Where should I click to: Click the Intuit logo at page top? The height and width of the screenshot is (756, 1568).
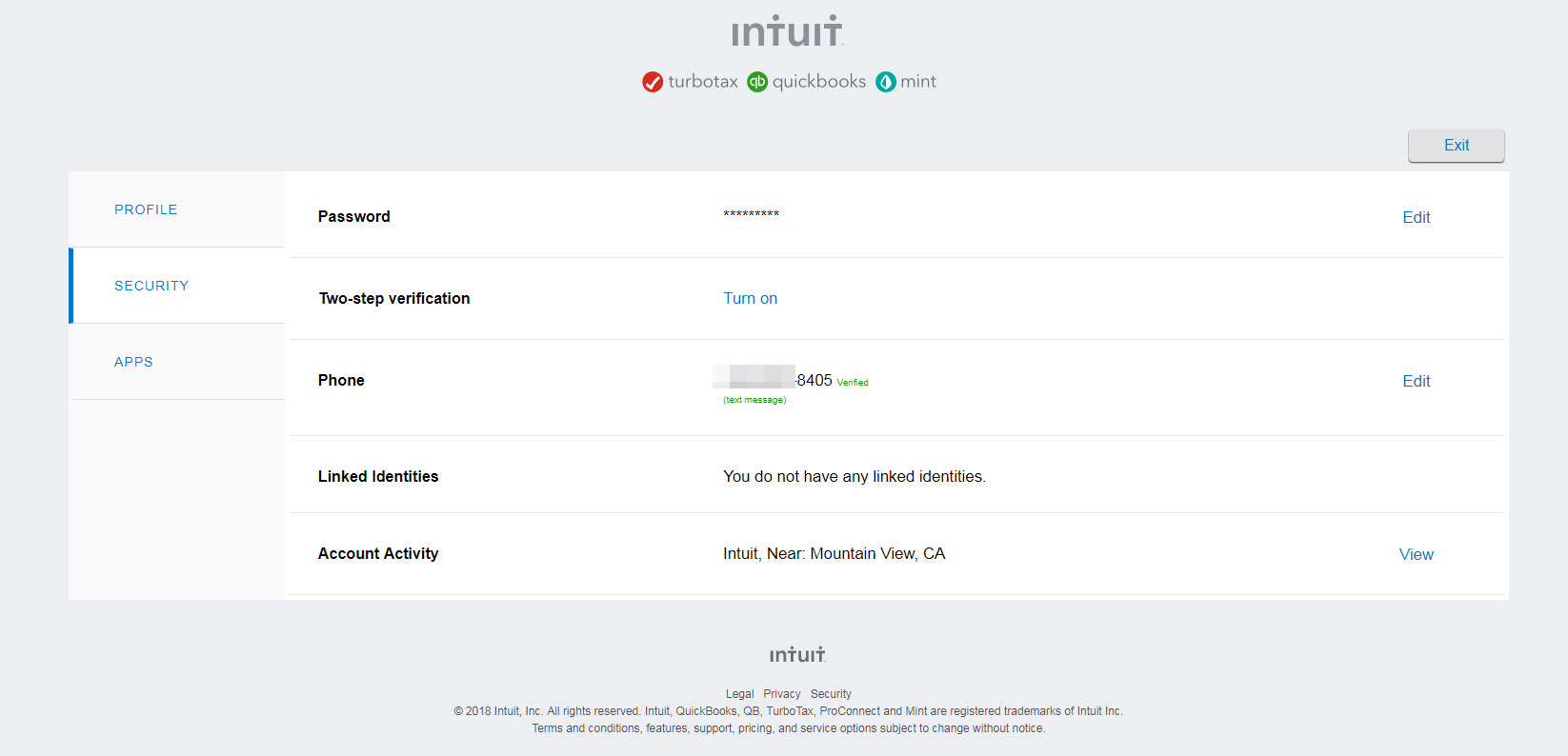pyautogui.click(x=788, y=30)
